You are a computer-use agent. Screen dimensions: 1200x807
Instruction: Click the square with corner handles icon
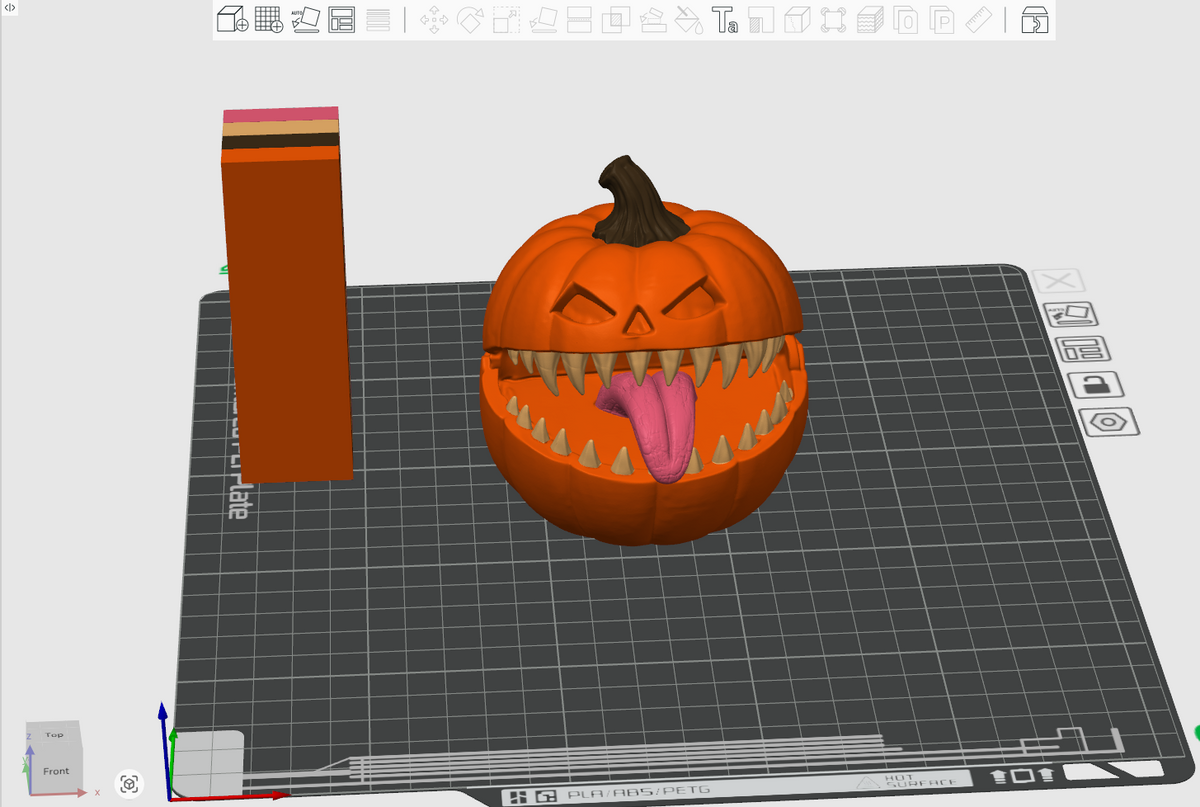[x=833, y=20]
